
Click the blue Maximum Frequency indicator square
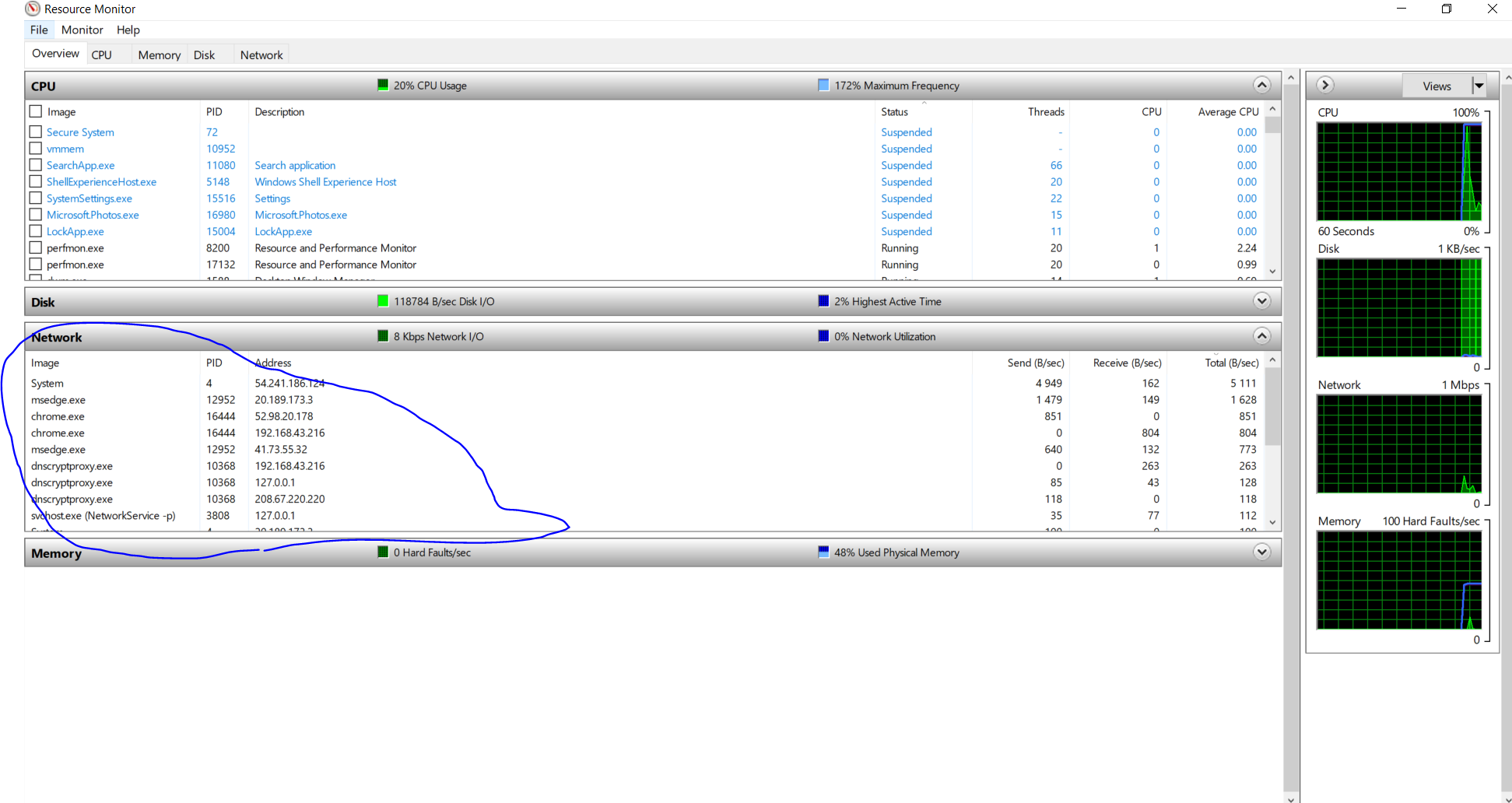pos(823,85)
